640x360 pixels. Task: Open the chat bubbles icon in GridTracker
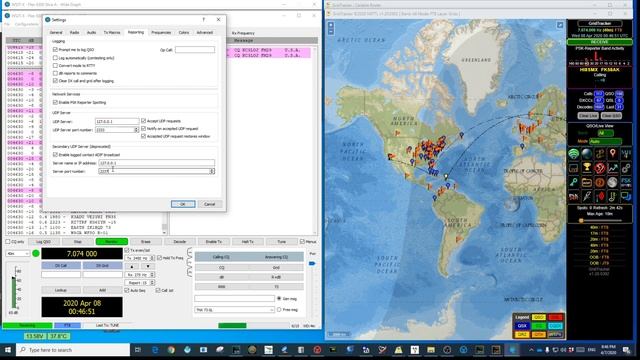coord(625,196)
